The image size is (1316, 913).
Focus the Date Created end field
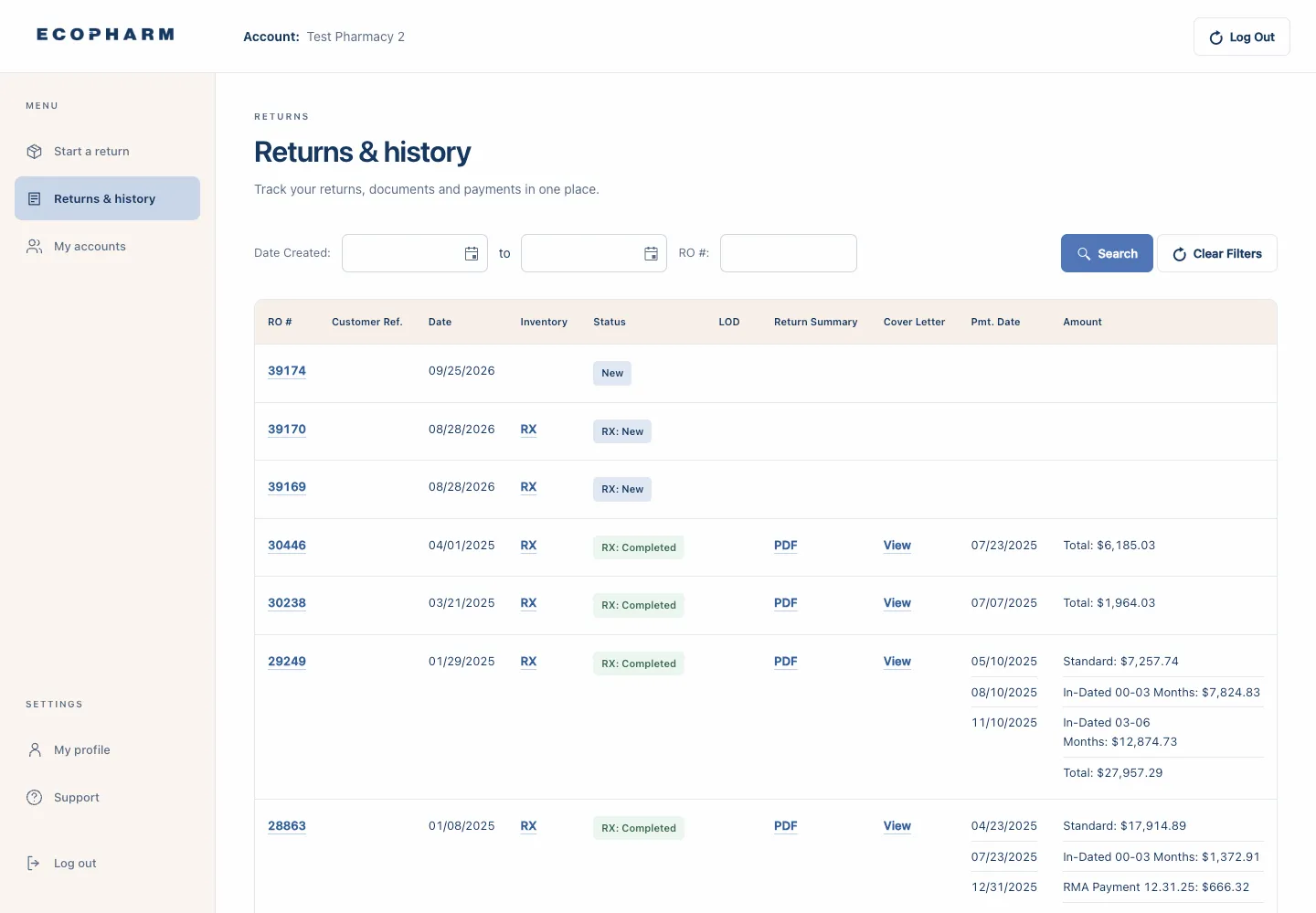pyautogui.click(x=594, y=253)
